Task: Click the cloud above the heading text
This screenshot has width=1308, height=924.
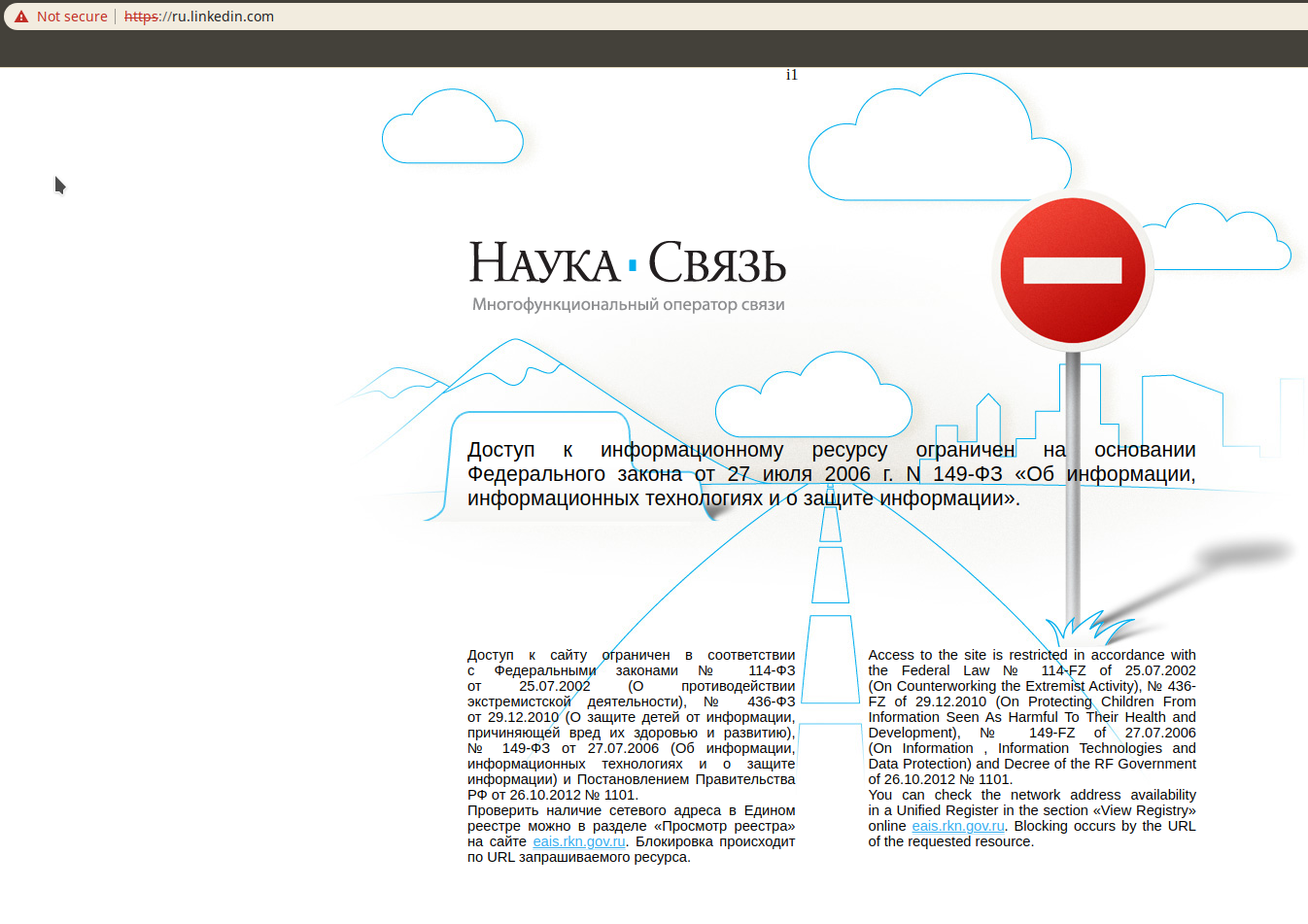Action: (x=813, y=395)
